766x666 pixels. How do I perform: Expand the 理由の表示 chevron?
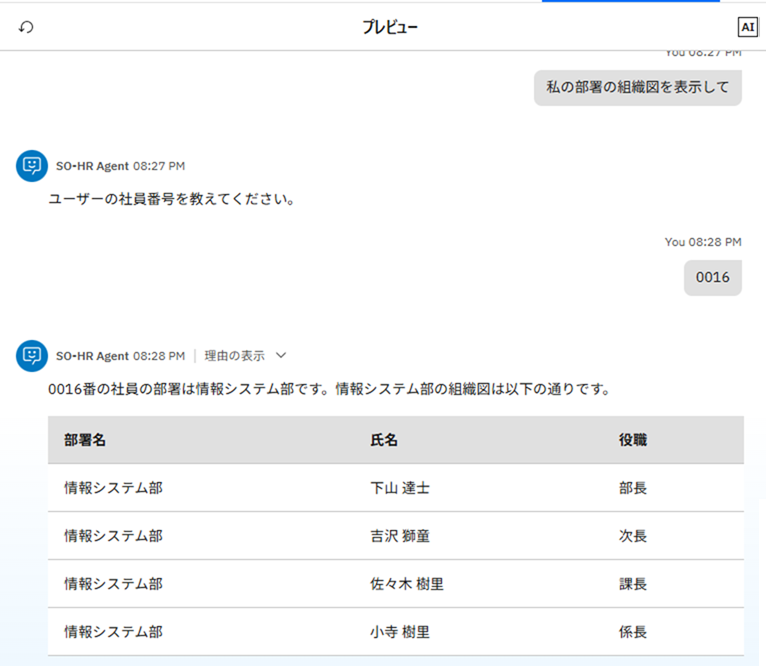(281, 355)
